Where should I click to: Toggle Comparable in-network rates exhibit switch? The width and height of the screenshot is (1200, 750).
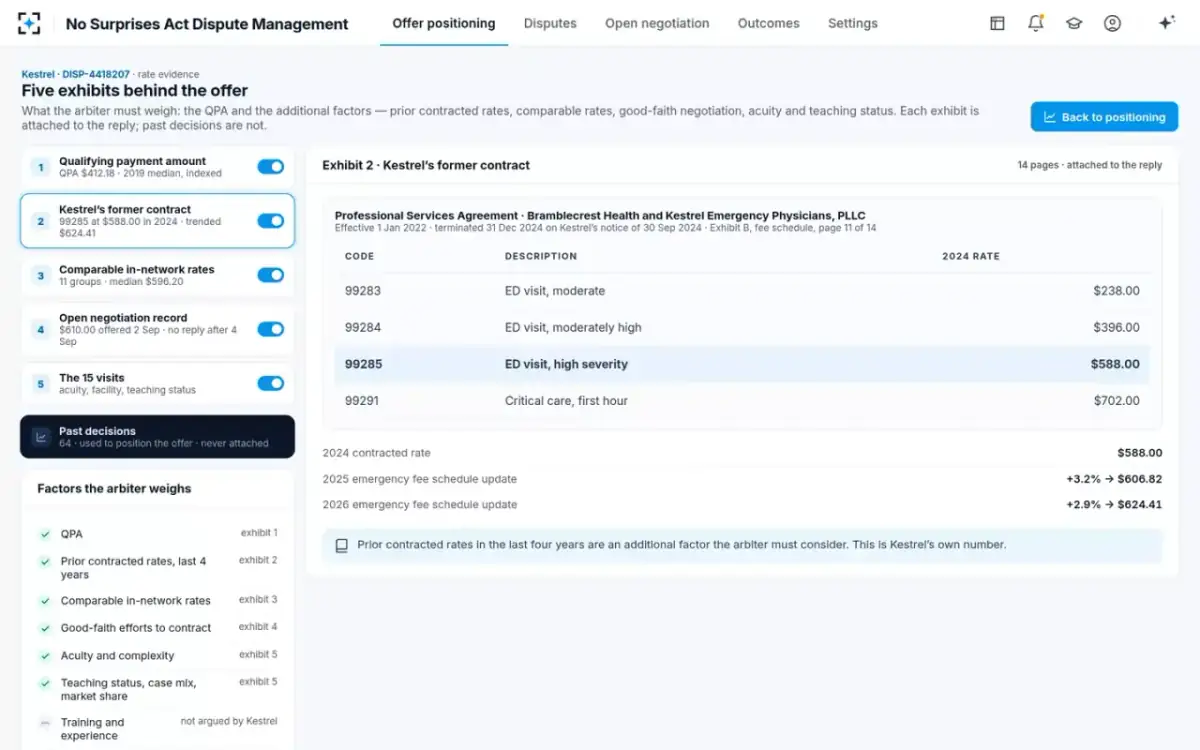pyautogui.click(x=271, y=275)
